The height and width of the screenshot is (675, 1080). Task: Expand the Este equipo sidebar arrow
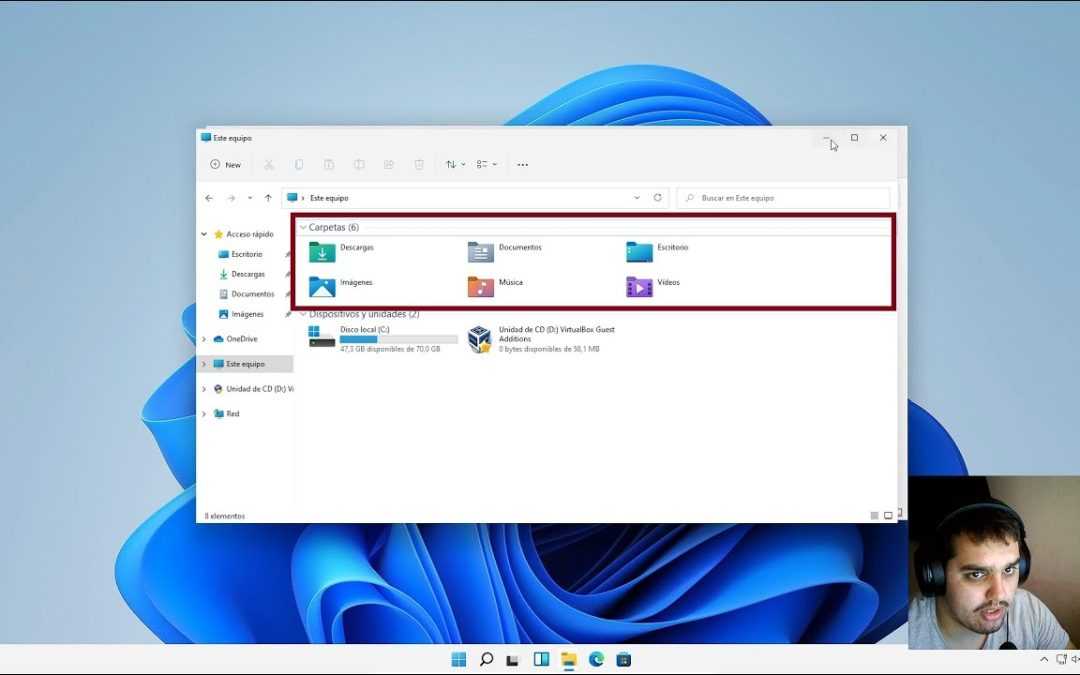pos(204,364)
